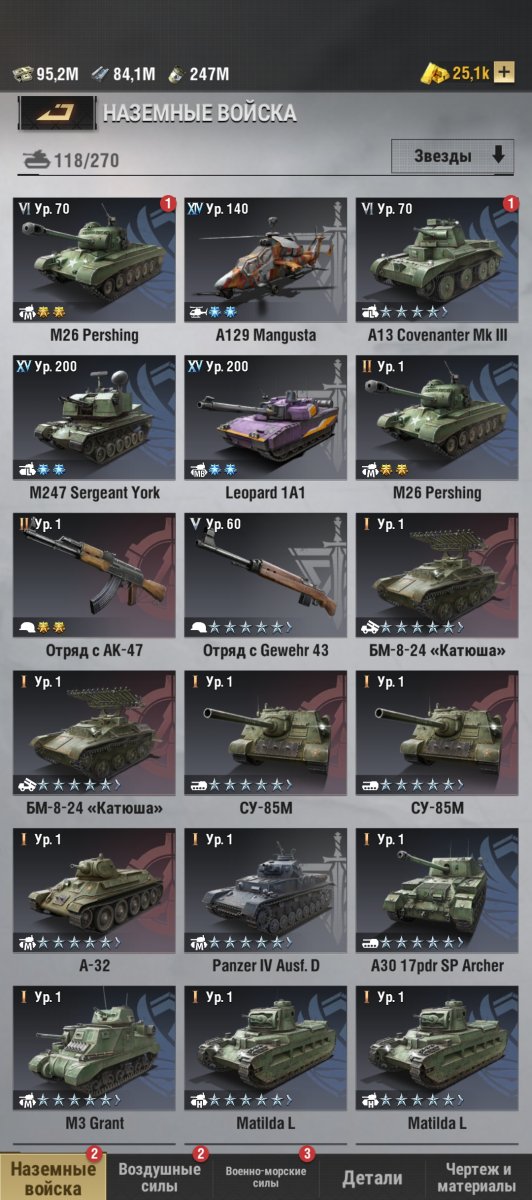The width and height of the screenshot is (532, 1200).
Task: Open the red notification badge on M26 Pershing
Action: click(168, 204)
